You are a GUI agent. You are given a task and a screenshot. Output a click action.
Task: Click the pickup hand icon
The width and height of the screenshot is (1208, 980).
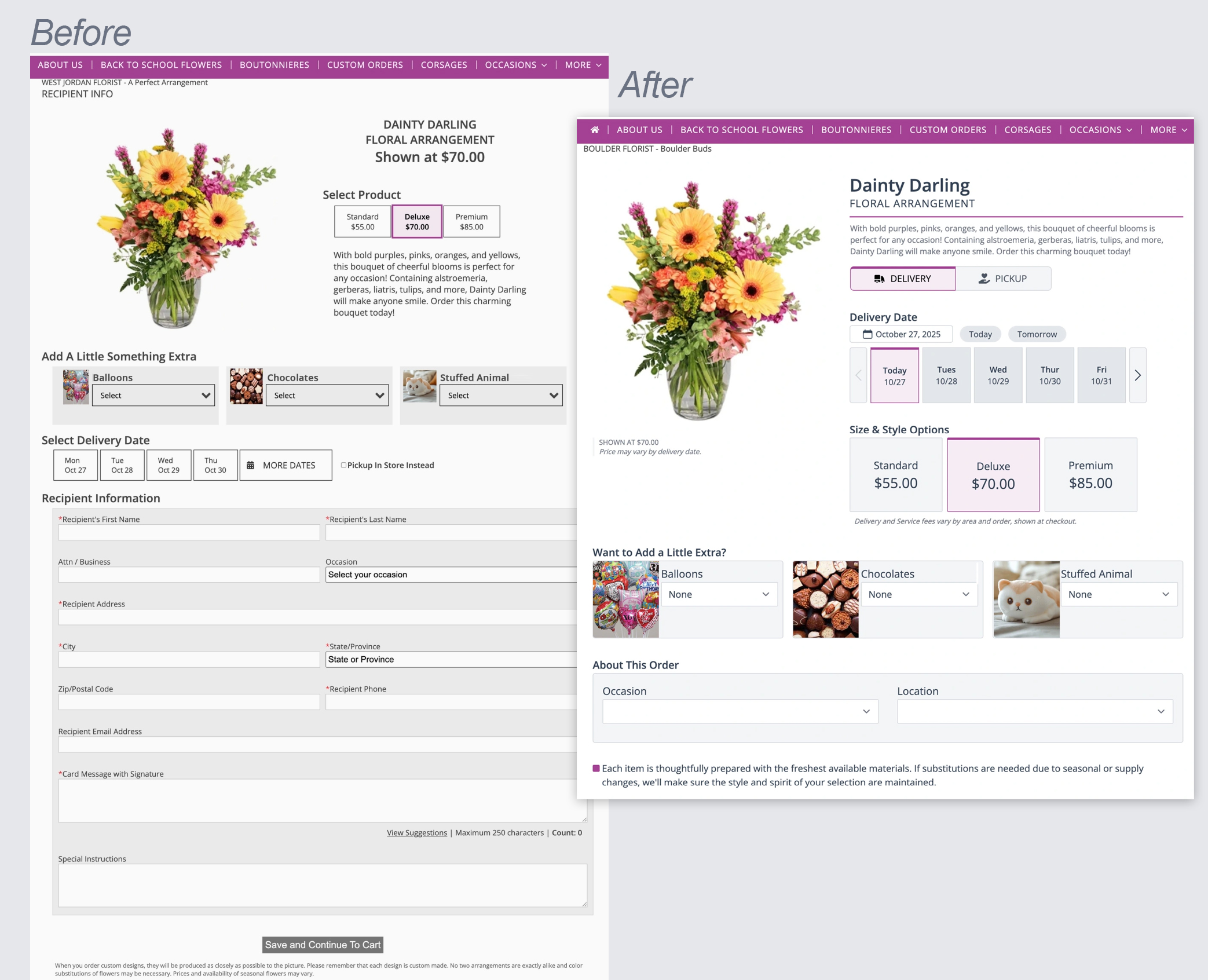coord(983,279)
